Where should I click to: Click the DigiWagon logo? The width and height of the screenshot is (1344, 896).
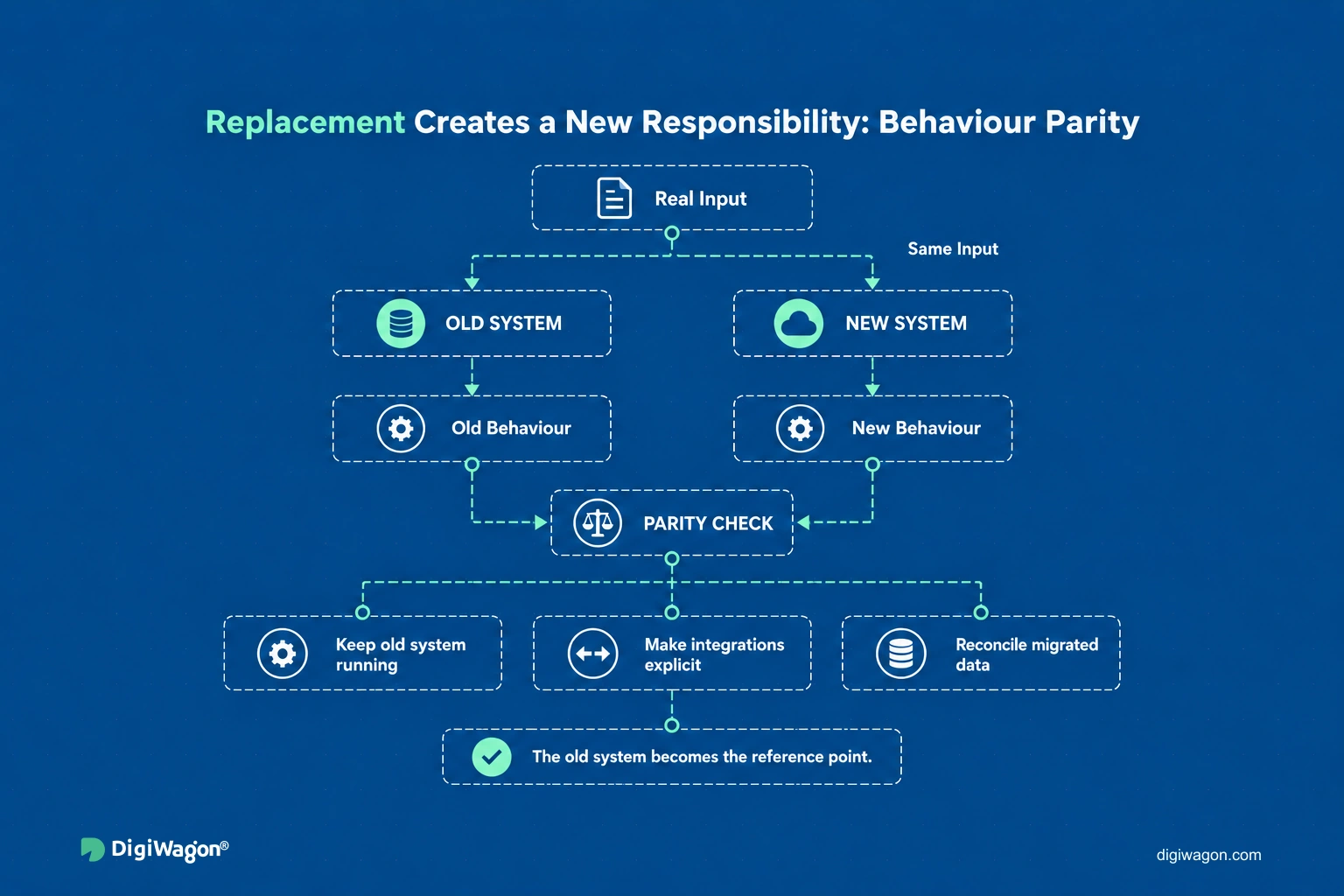tap(155, 849)
